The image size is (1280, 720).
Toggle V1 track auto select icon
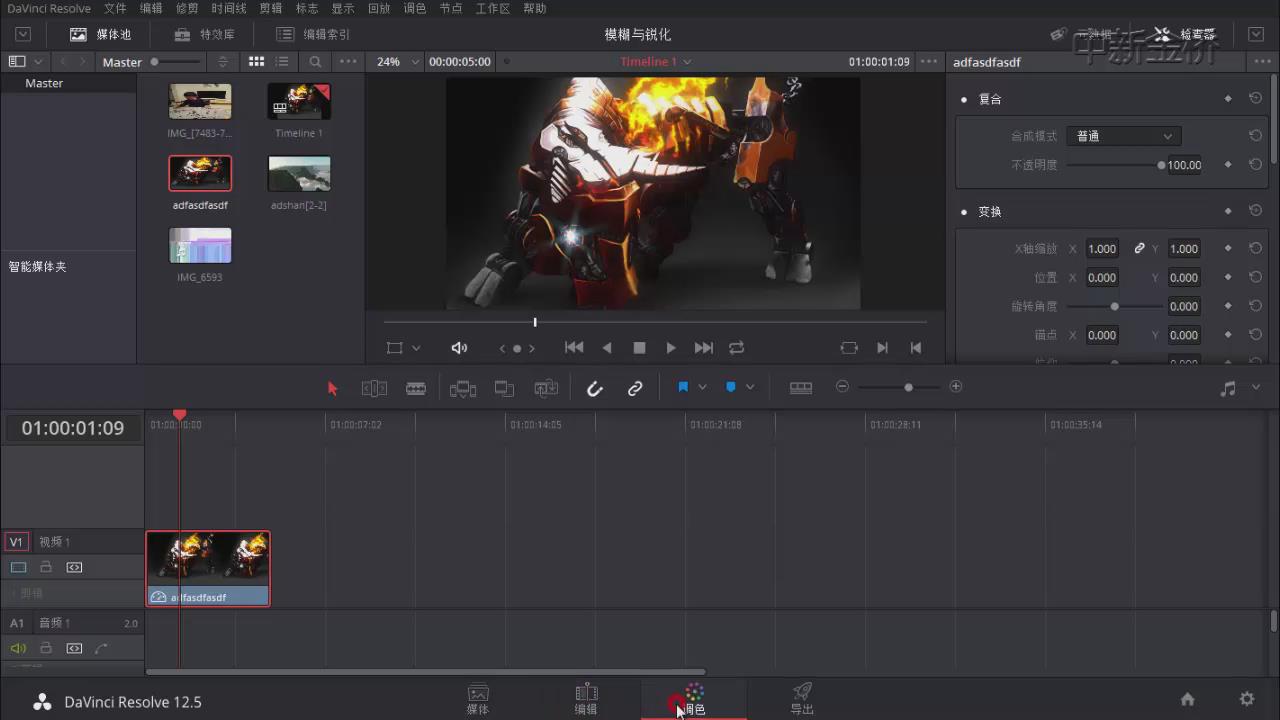[x=74, y=567]
